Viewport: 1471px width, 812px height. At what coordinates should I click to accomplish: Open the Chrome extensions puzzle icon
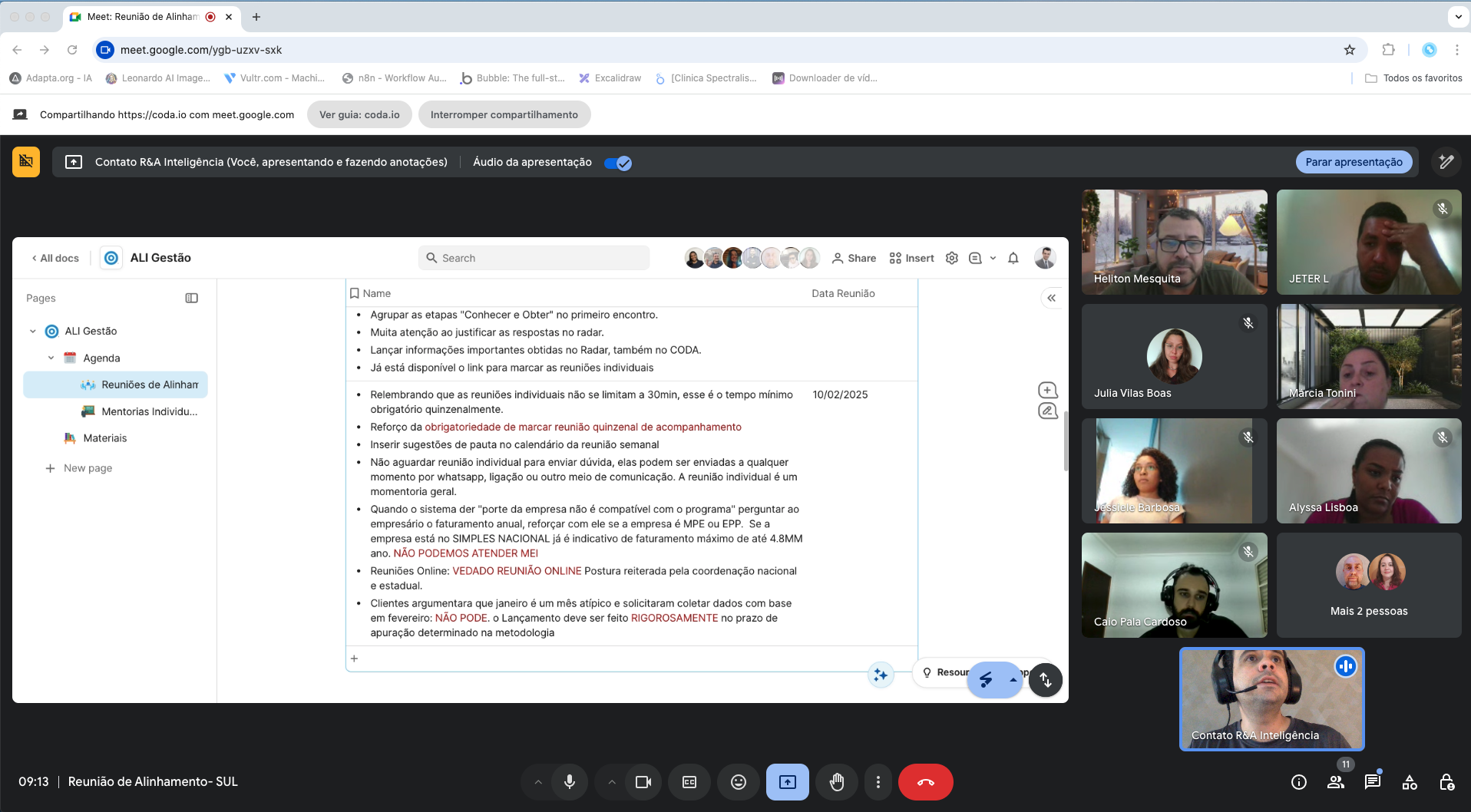1388,50
